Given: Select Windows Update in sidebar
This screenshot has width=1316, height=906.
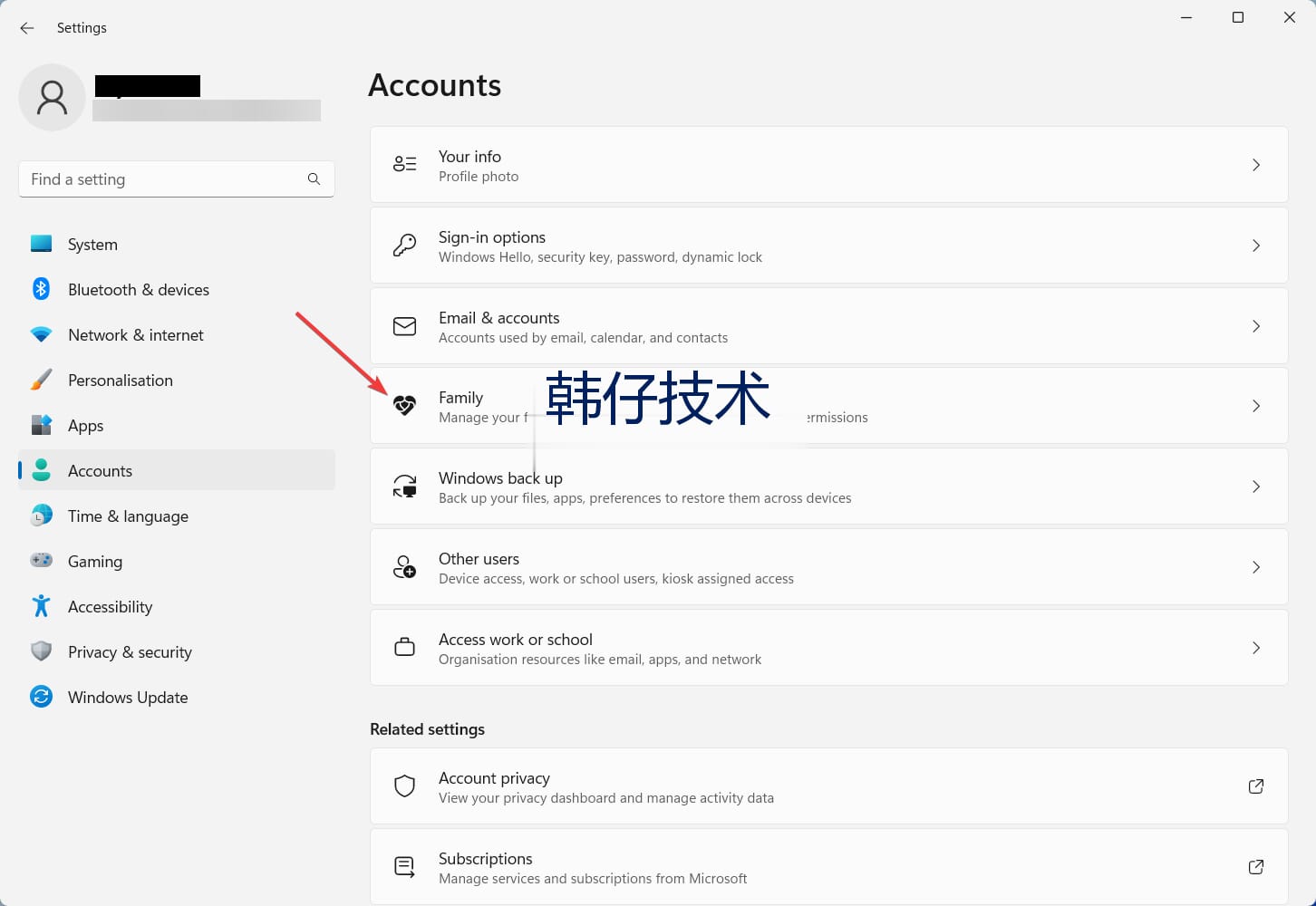Looking at the screenshot, I should pyautogui.click(x=177, y=698).
